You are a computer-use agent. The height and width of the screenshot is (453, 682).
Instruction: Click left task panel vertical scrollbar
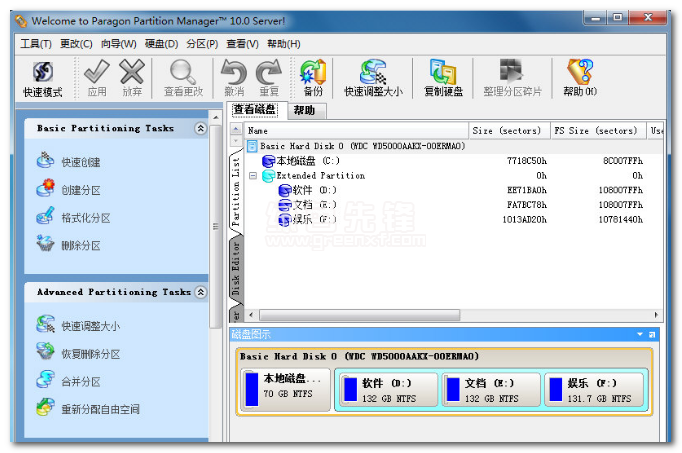[x=215, y=226]
